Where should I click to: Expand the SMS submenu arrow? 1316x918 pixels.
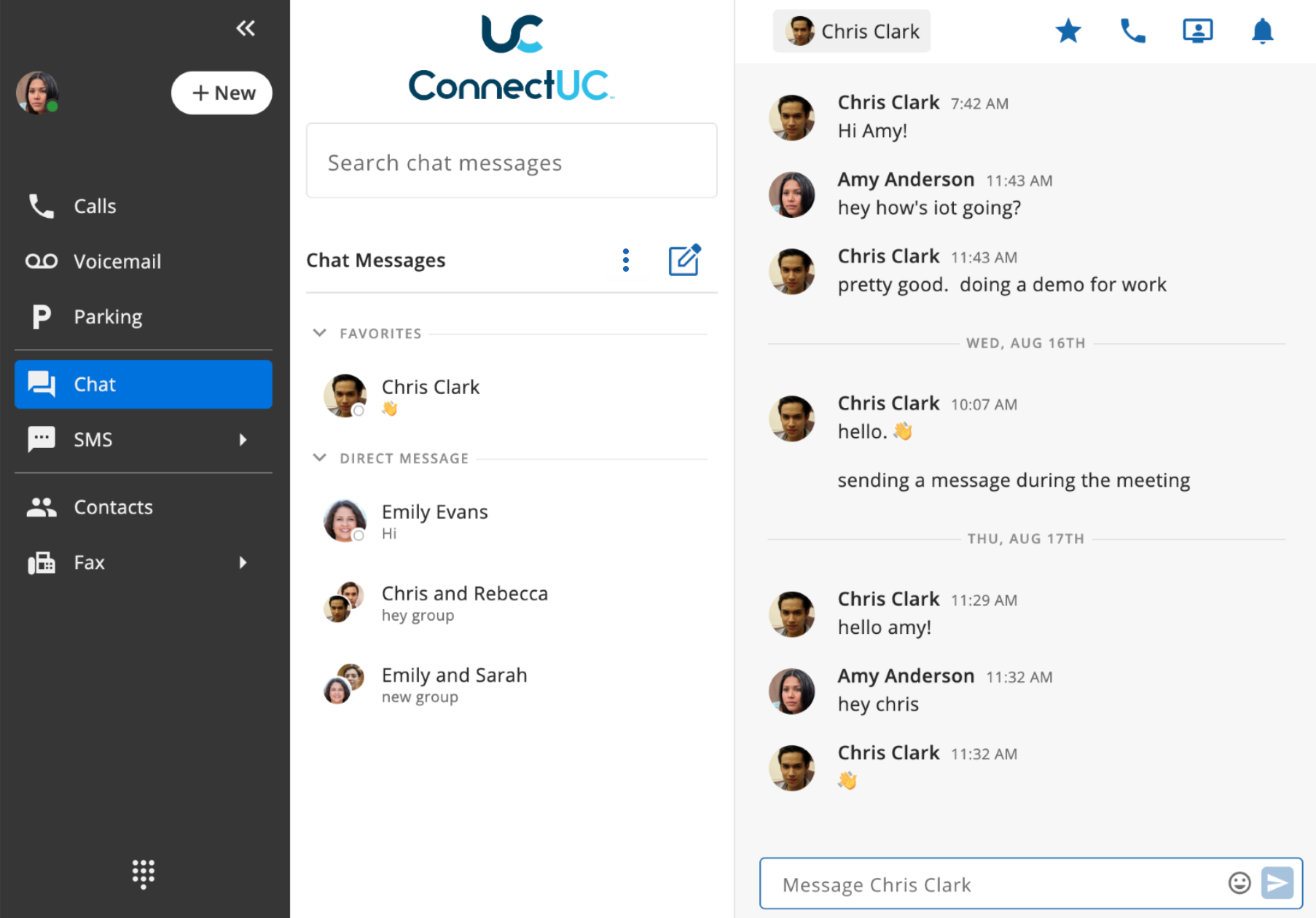pos(243,439)
